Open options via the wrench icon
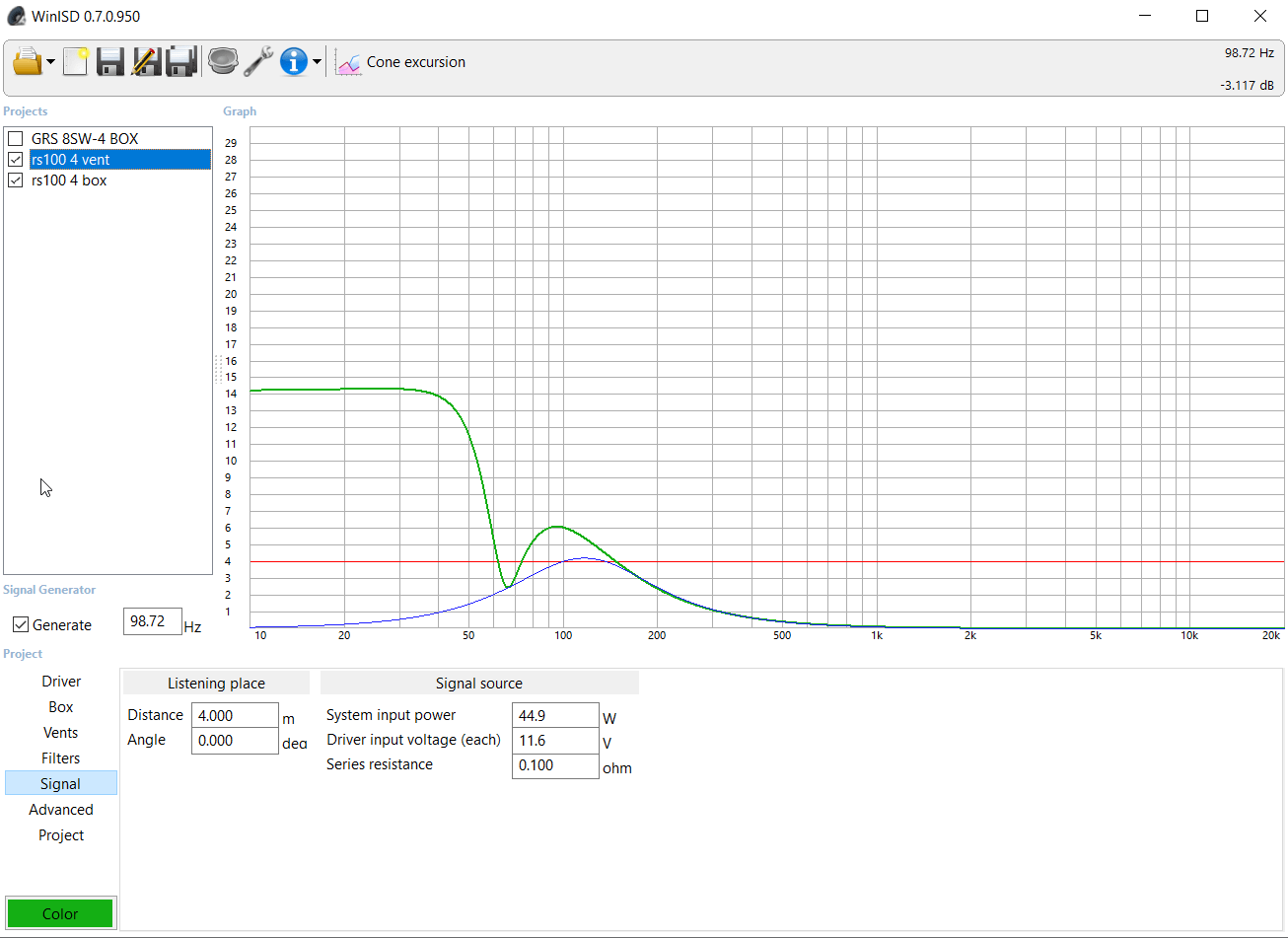 click(x=258, y=62)
